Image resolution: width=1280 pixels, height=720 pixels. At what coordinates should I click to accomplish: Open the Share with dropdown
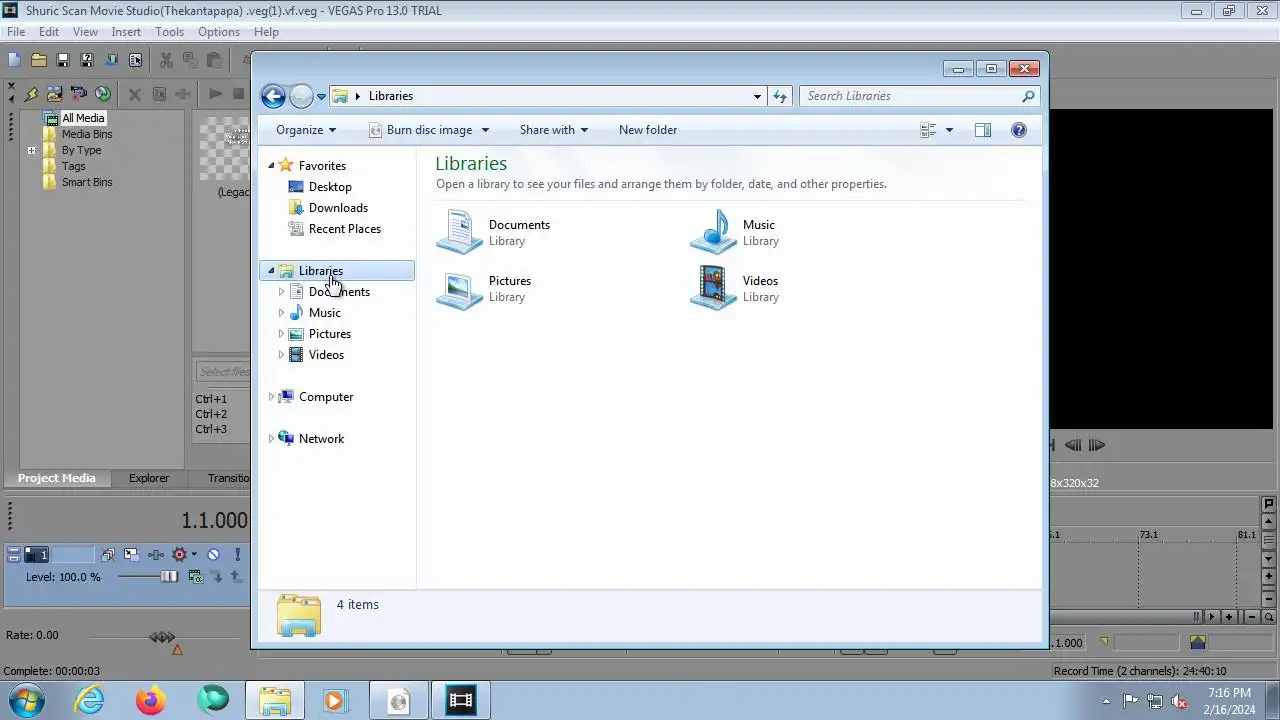pos(554,130)
